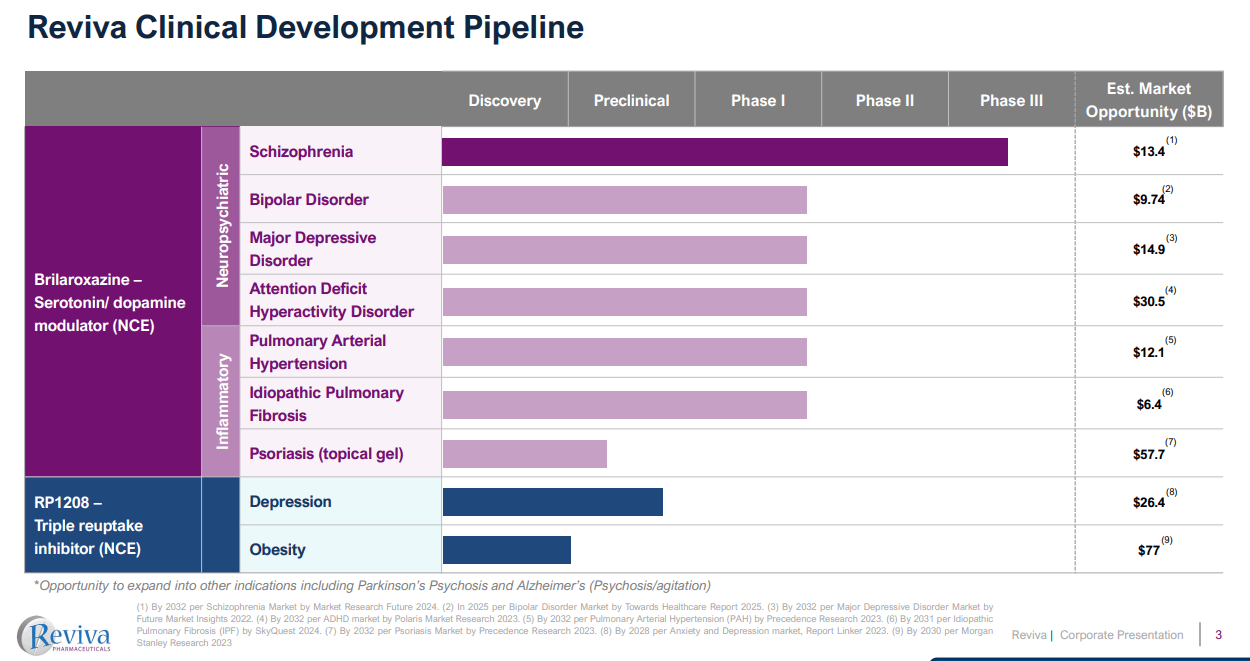
Task: Click the vertical Inflammatory category label
Action: pyautogui.click(x=222, y=400)
